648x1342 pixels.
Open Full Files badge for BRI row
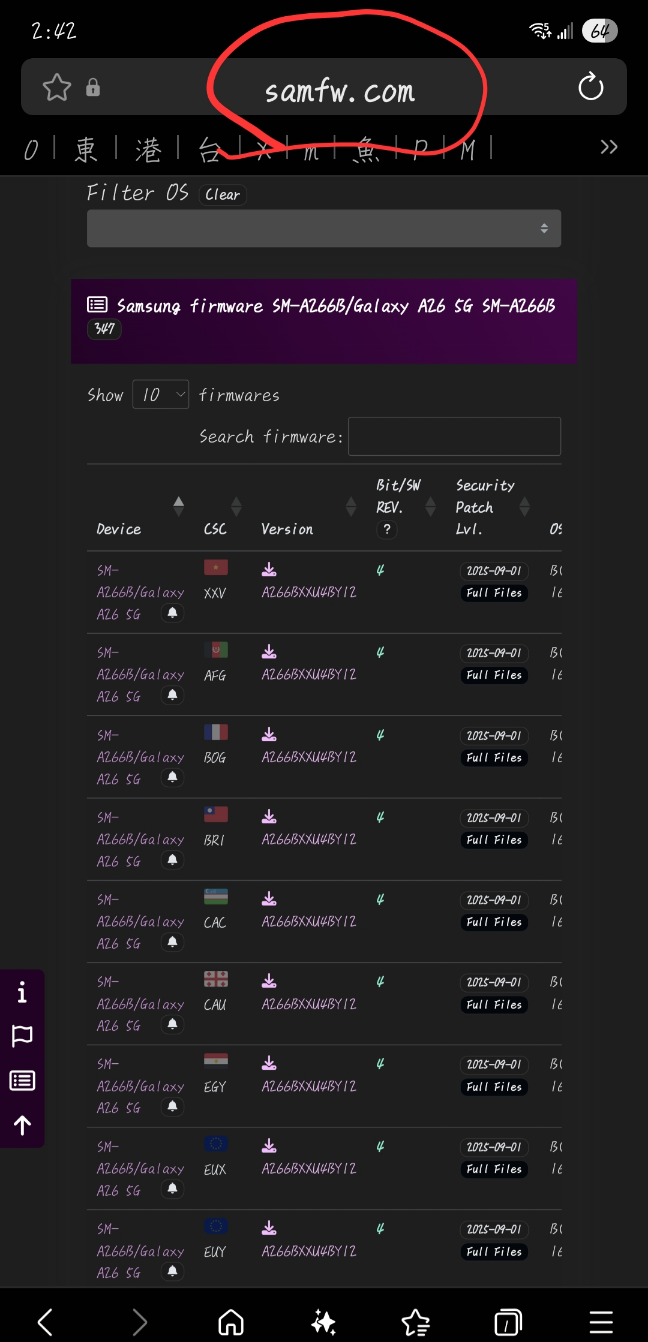[x=494, y=840]
